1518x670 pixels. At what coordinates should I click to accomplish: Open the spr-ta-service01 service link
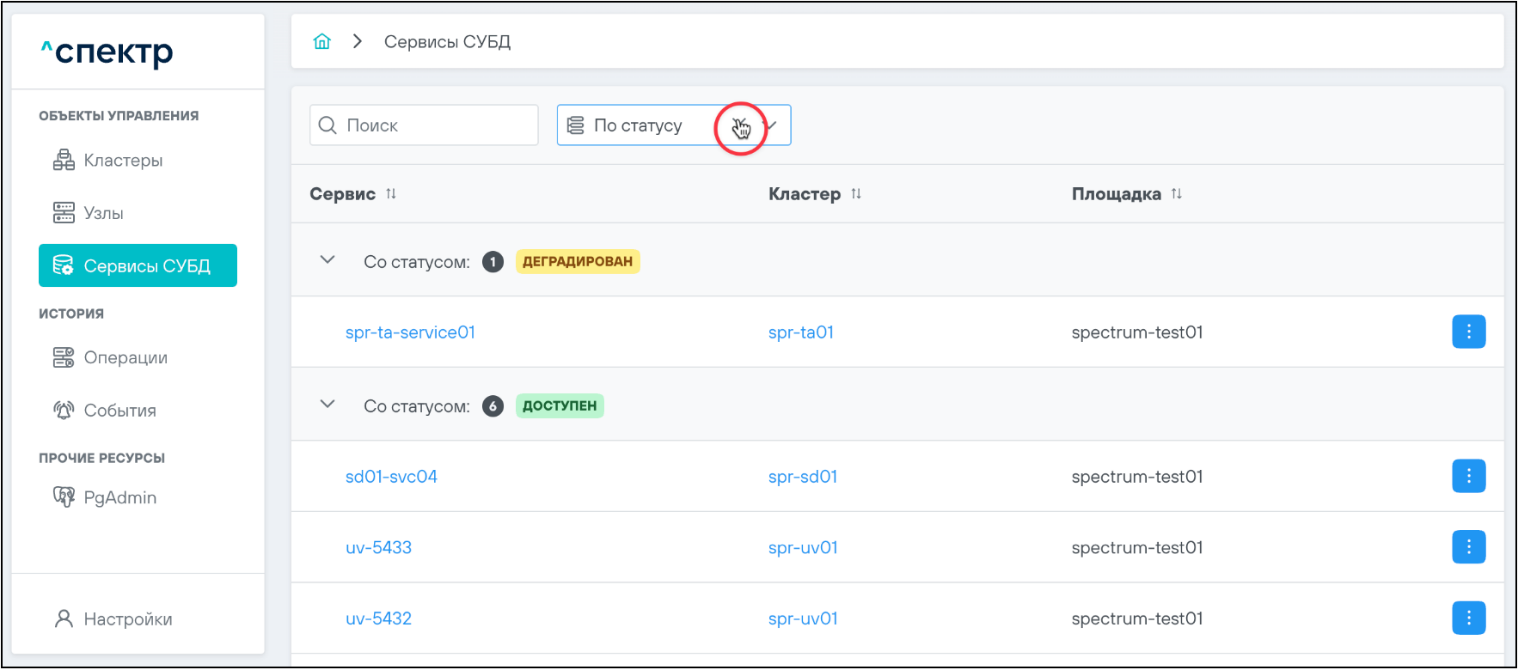click(x=410, y=332)
